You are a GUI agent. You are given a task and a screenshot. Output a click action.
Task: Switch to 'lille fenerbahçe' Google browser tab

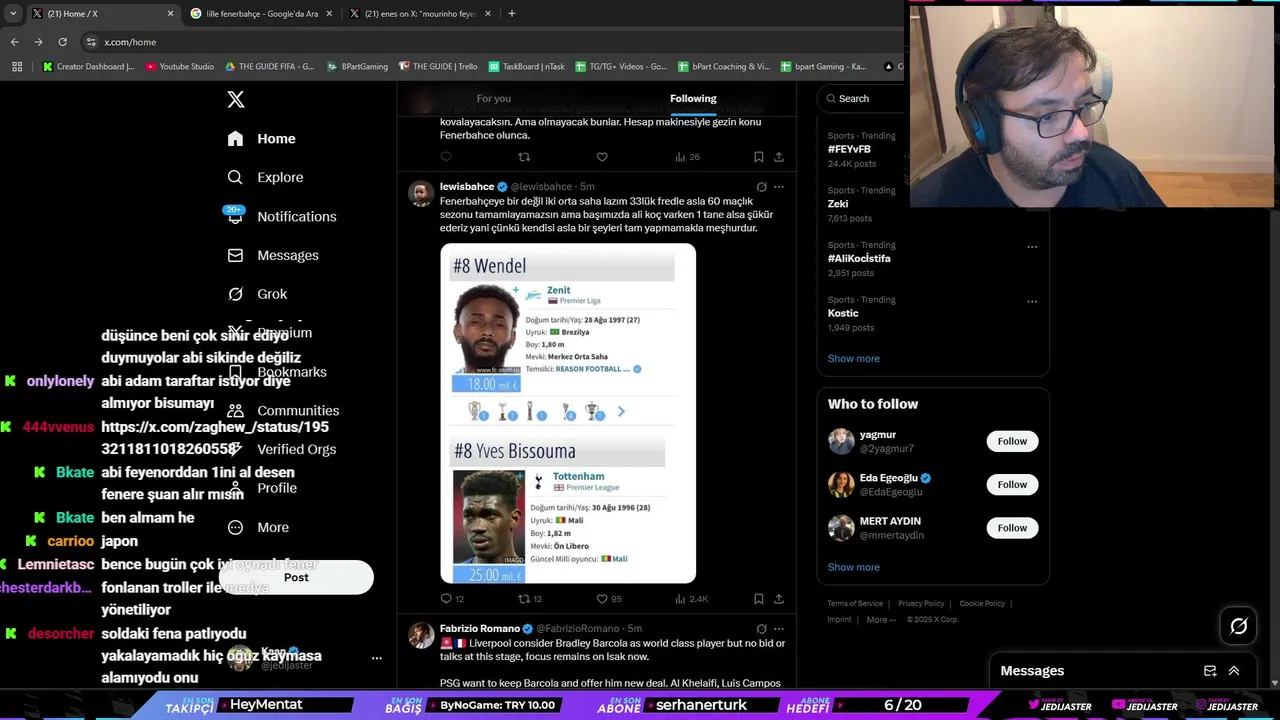pyautogui.click(x=261, y=14)
